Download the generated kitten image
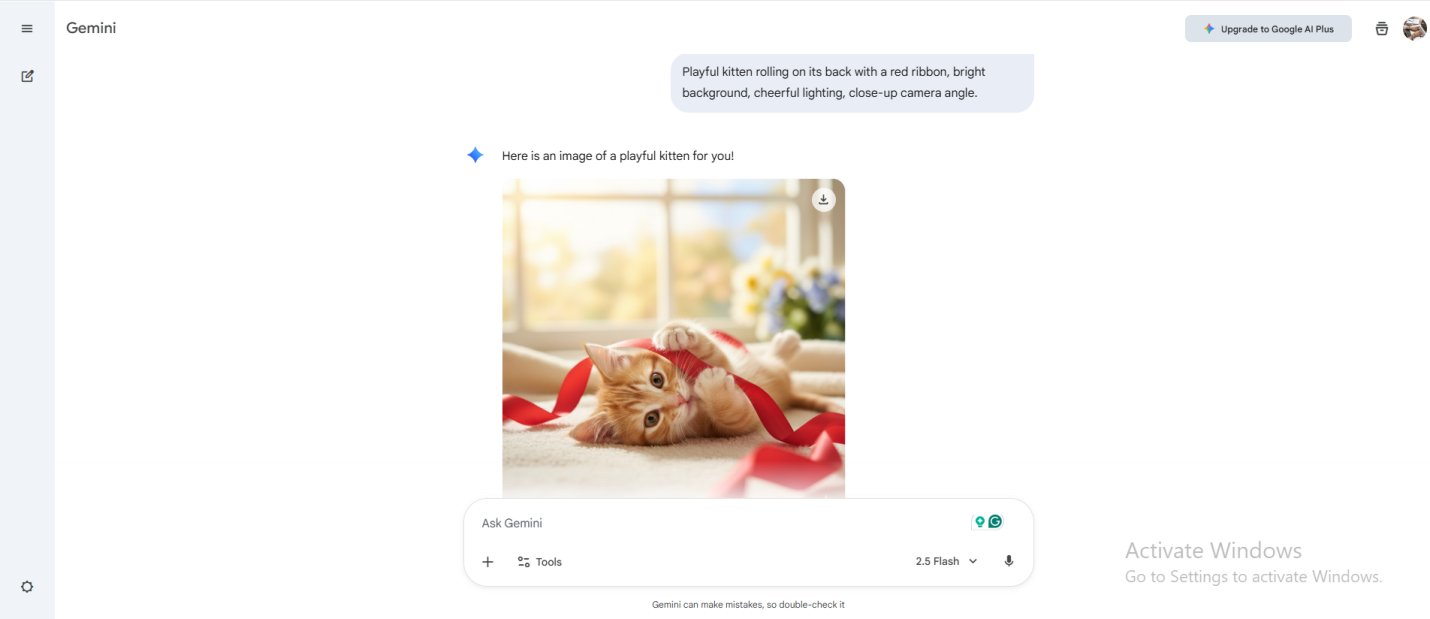Viewport: 1430px width, 619px height. pos(823,199)
